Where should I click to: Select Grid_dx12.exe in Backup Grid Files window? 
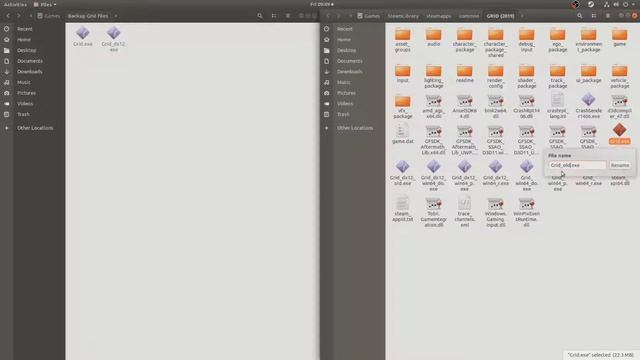[x=113, y=39]
